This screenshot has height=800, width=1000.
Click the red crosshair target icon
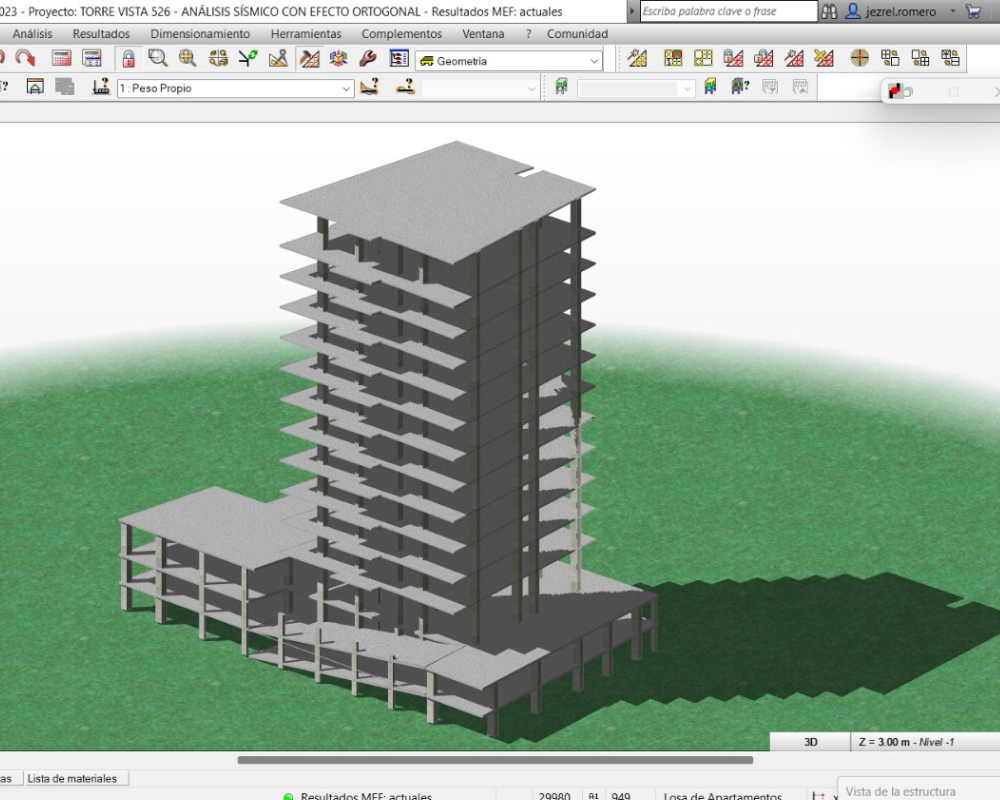pos(859,58)
